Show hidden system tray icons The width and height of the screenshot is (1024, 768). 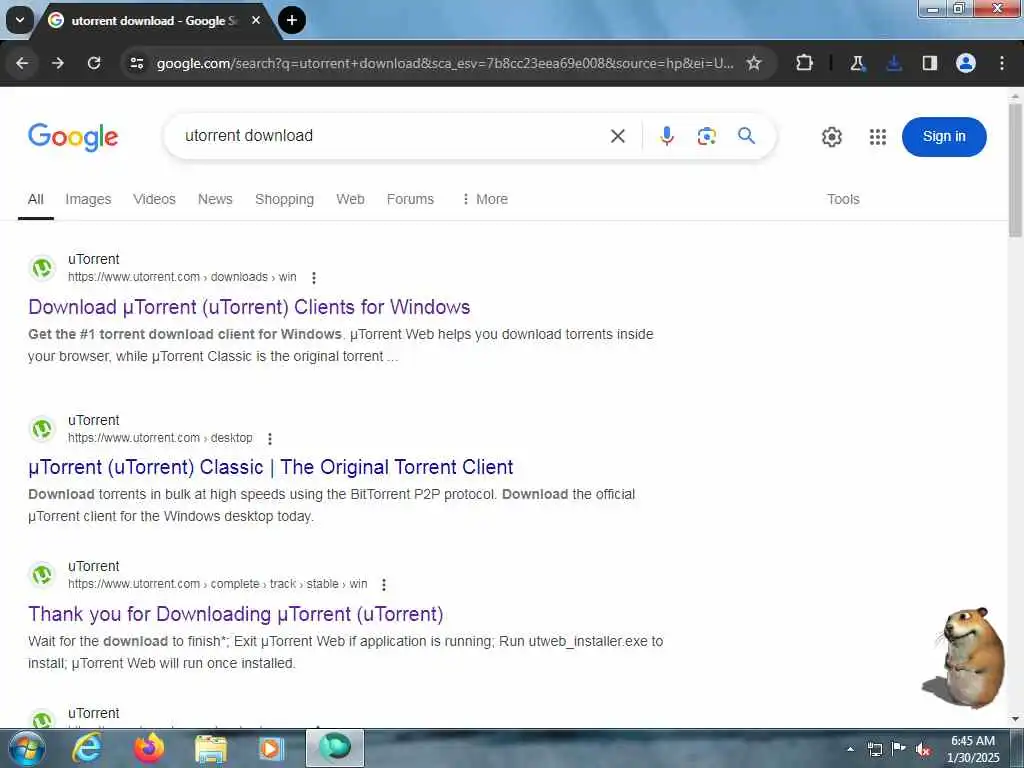point(850,749)
